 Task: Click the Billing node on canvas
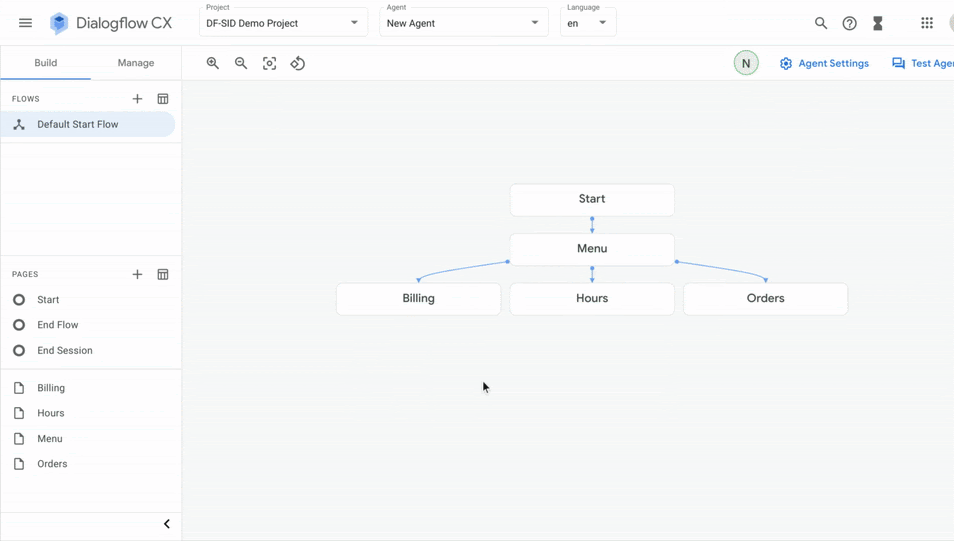pos(419,299)
